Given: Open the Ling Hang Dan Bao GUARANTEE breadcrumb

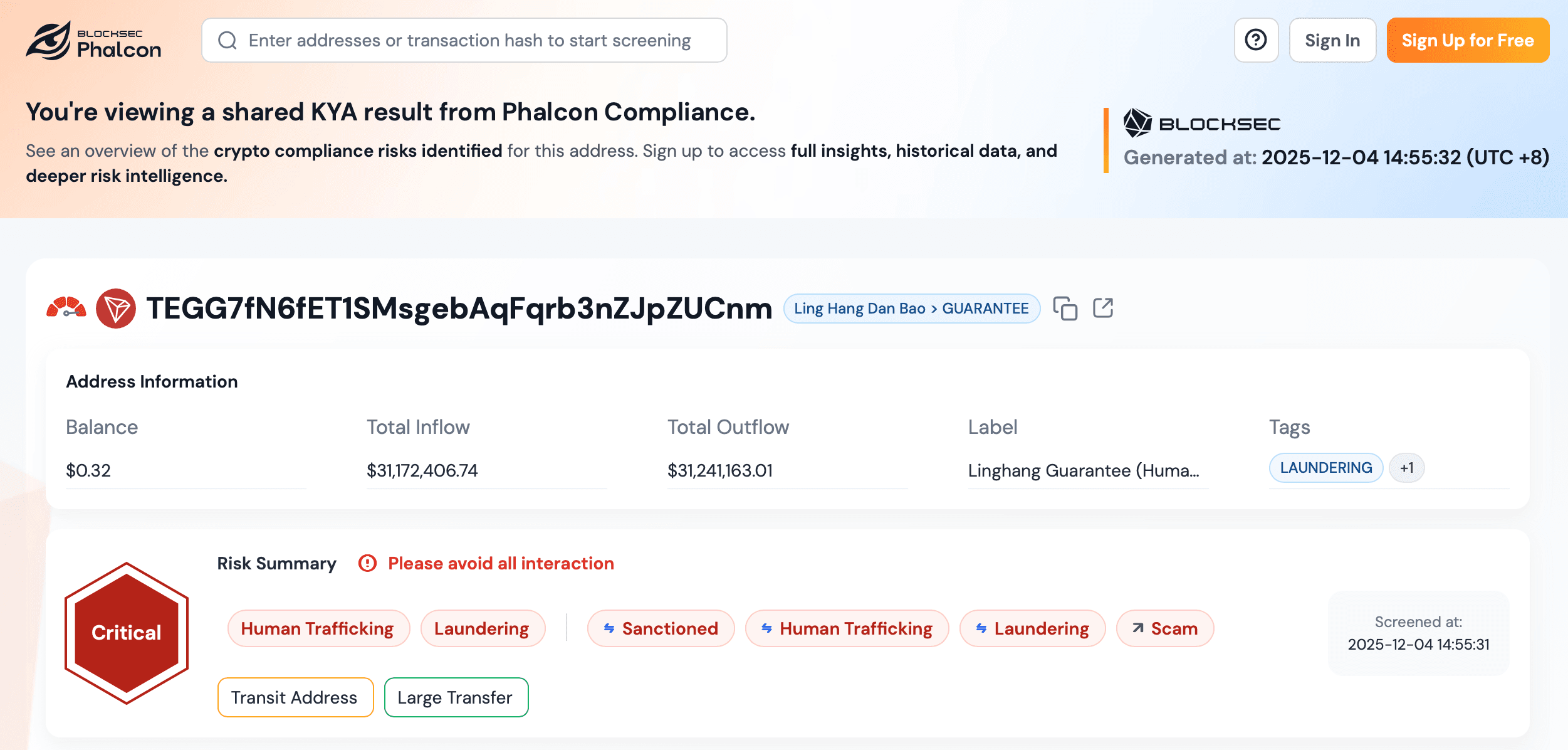Looking at the screenshot, I should click(x=911, y=309).
